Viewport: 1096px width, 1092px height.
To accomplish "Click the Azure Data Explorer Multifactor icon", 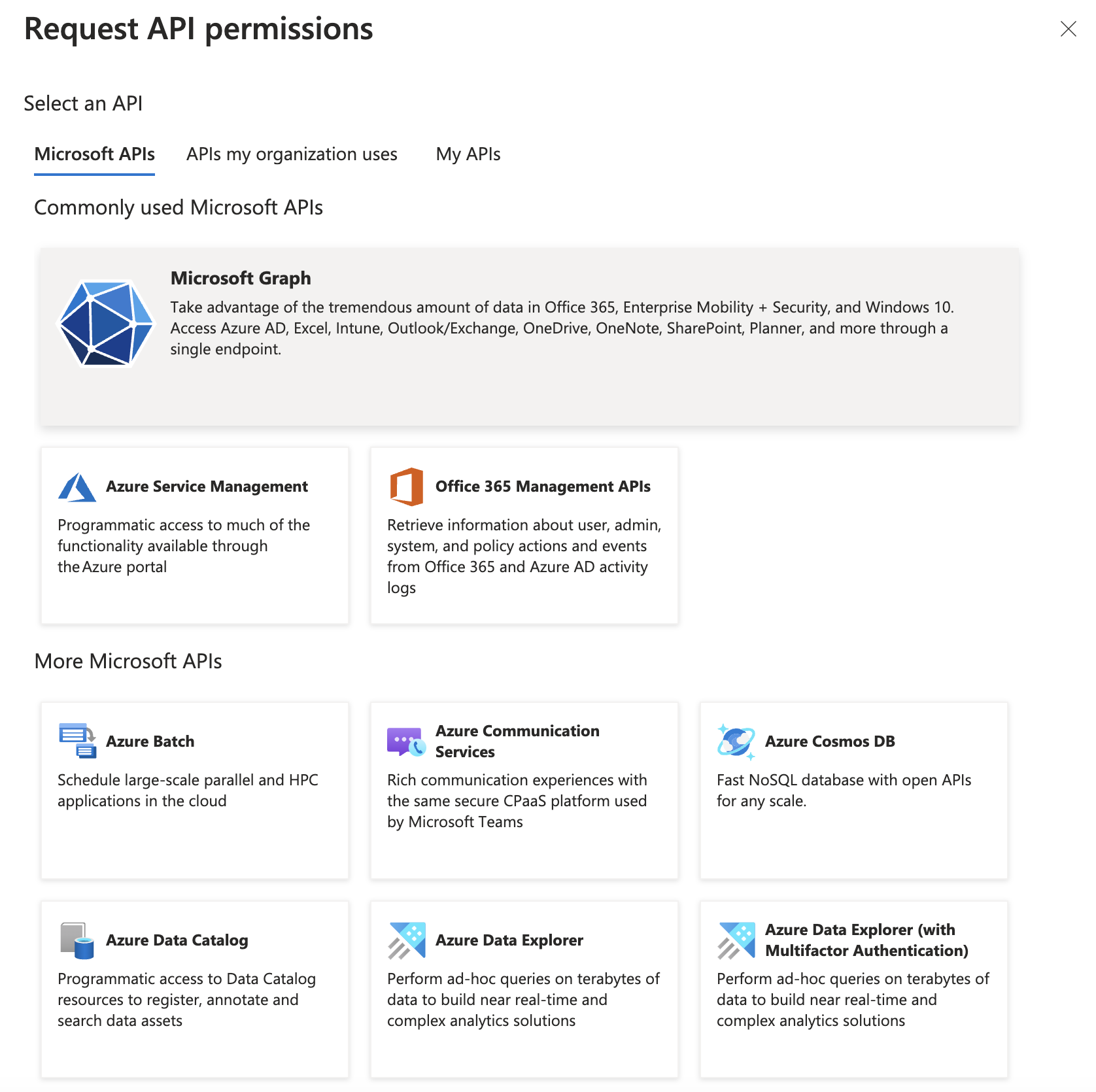I will [x=735, y=940].
